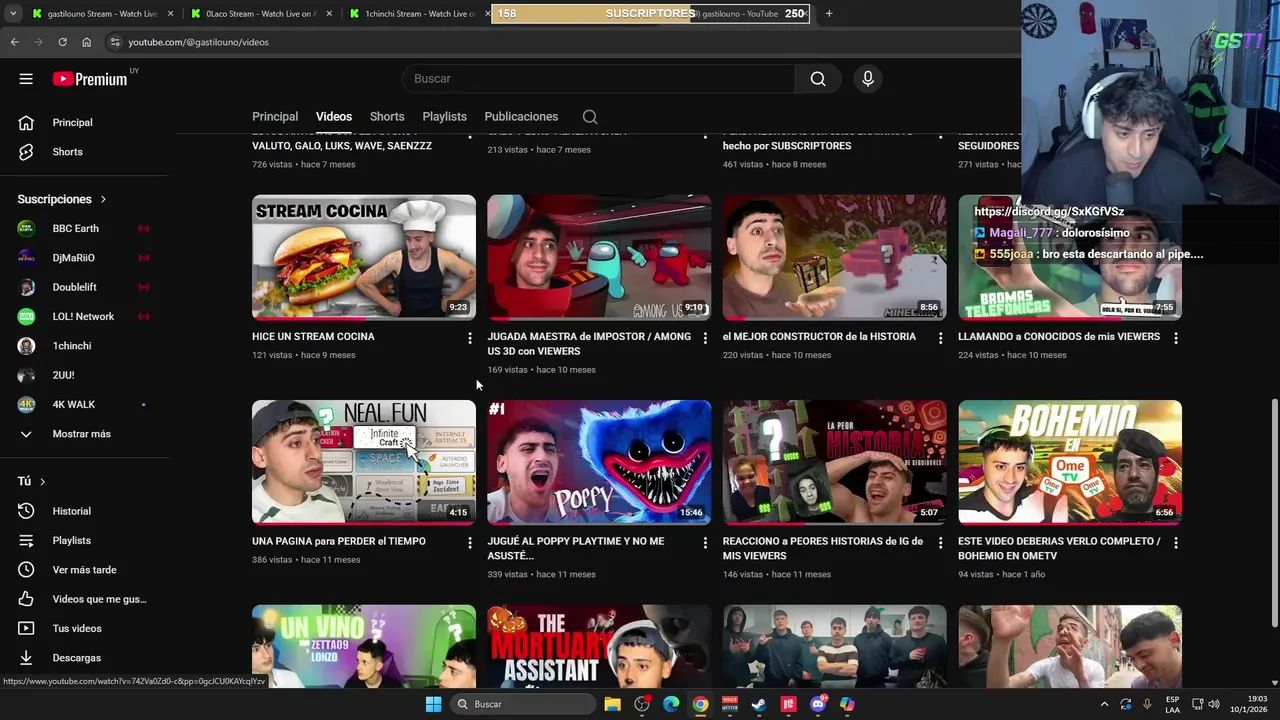The height and width of the screenshot is (720, 1280).
Task: Click the browser home icon
Action: pyautogui.click(x=86, y=42)
